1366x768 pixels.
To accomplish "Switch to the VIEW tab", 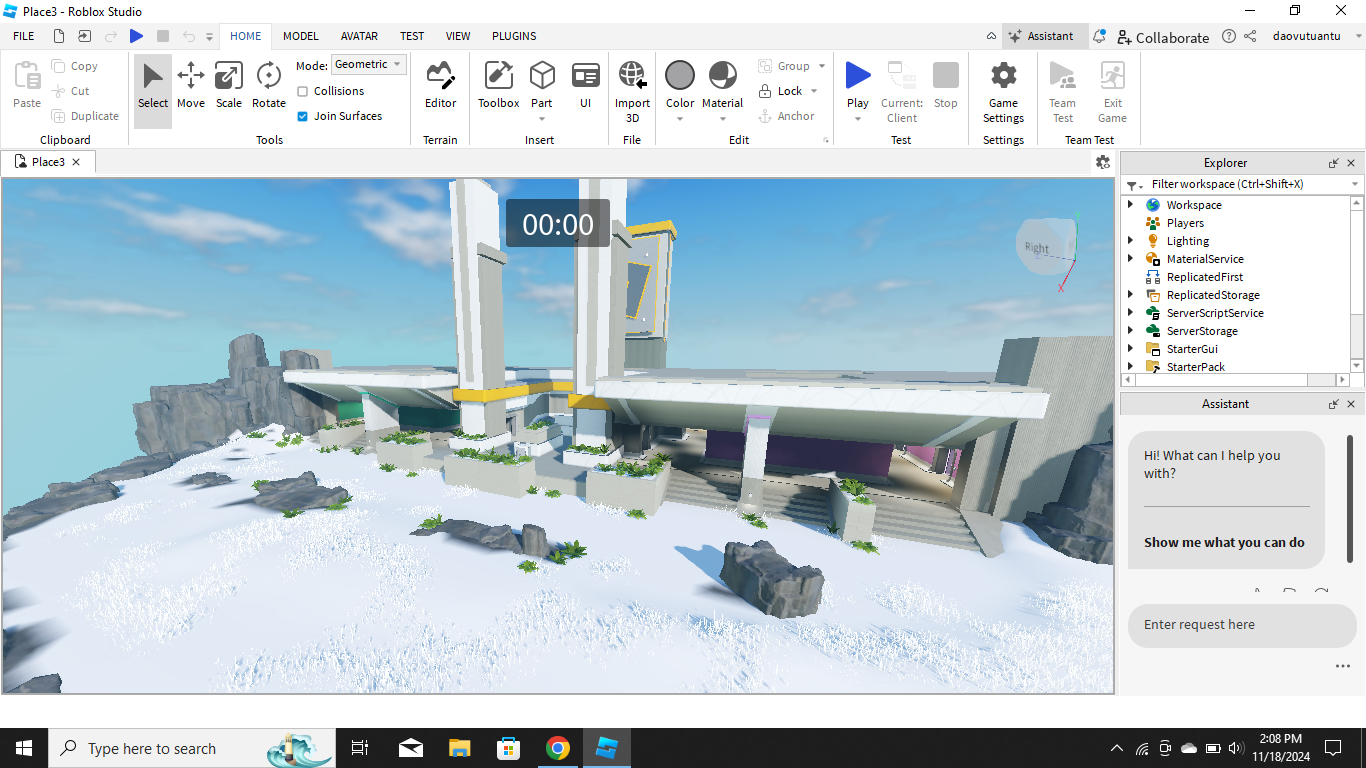I will [458, 36].
